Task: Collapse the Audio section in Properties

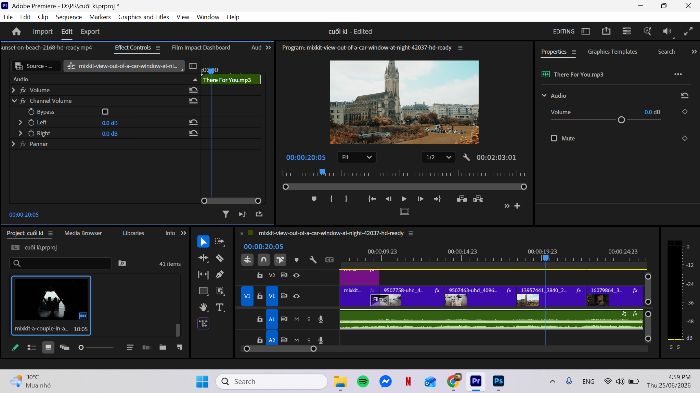Action: tap(544, 95)
